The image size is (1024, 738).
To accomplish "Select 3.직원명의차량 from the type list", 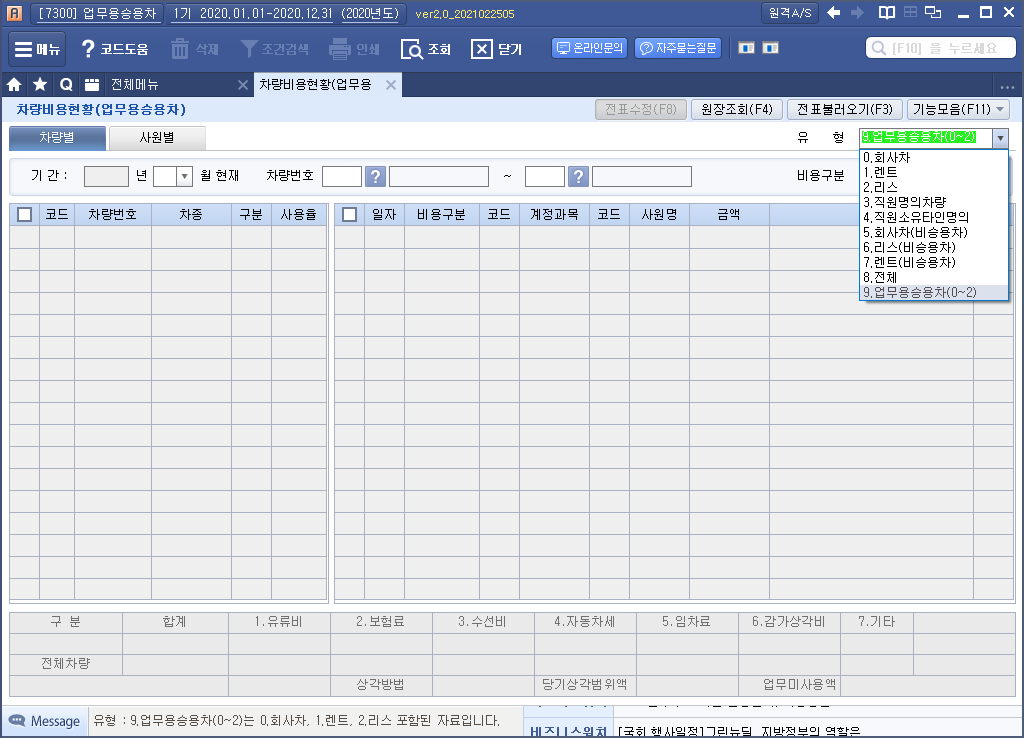I will coord(904,202).
